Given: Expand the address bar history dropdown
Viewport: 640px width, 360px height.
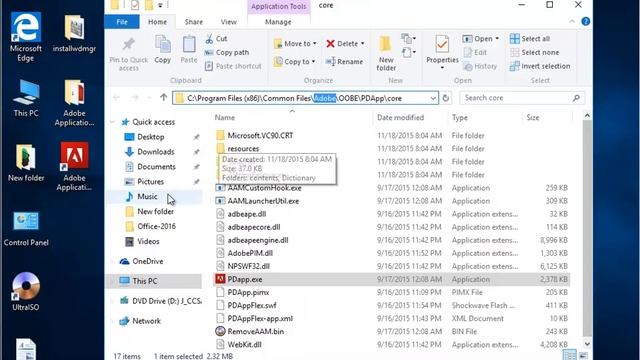Looking at the screenshot, I should (x=433, y=98).
